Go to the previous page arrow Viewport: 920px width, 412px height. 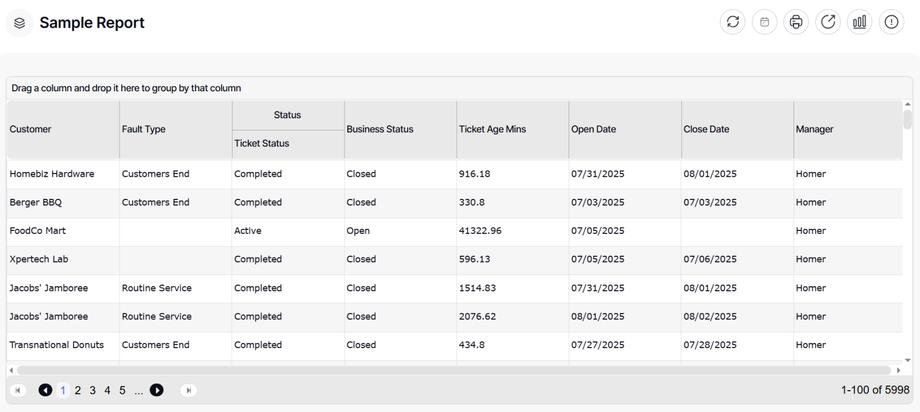coord(45,390)
